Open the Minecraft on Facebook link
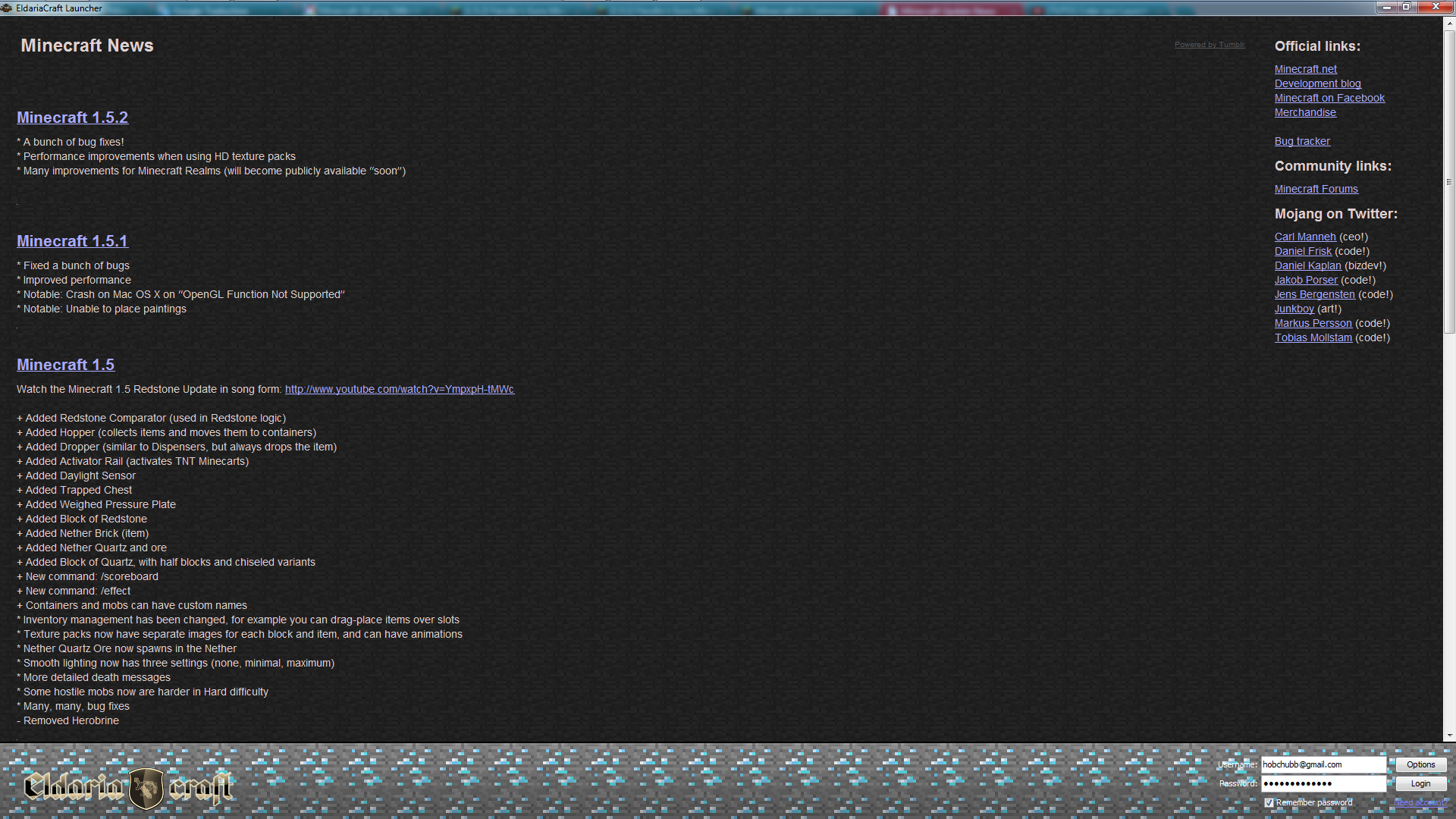Viewport: 1456px width, 819px height. pos(1329,98)
